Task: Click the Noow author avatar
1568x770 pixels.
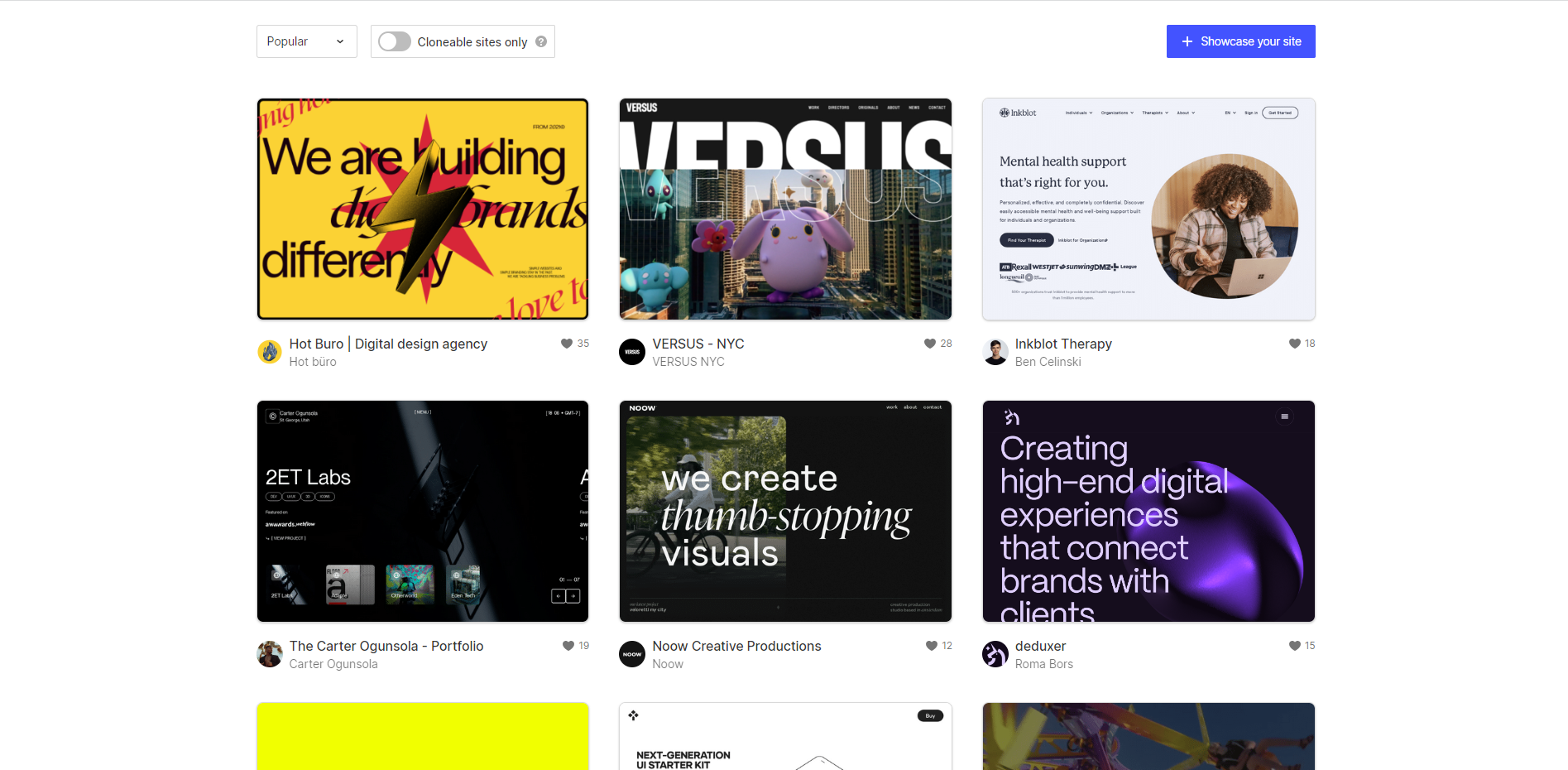Action: [x=632, y=654]
